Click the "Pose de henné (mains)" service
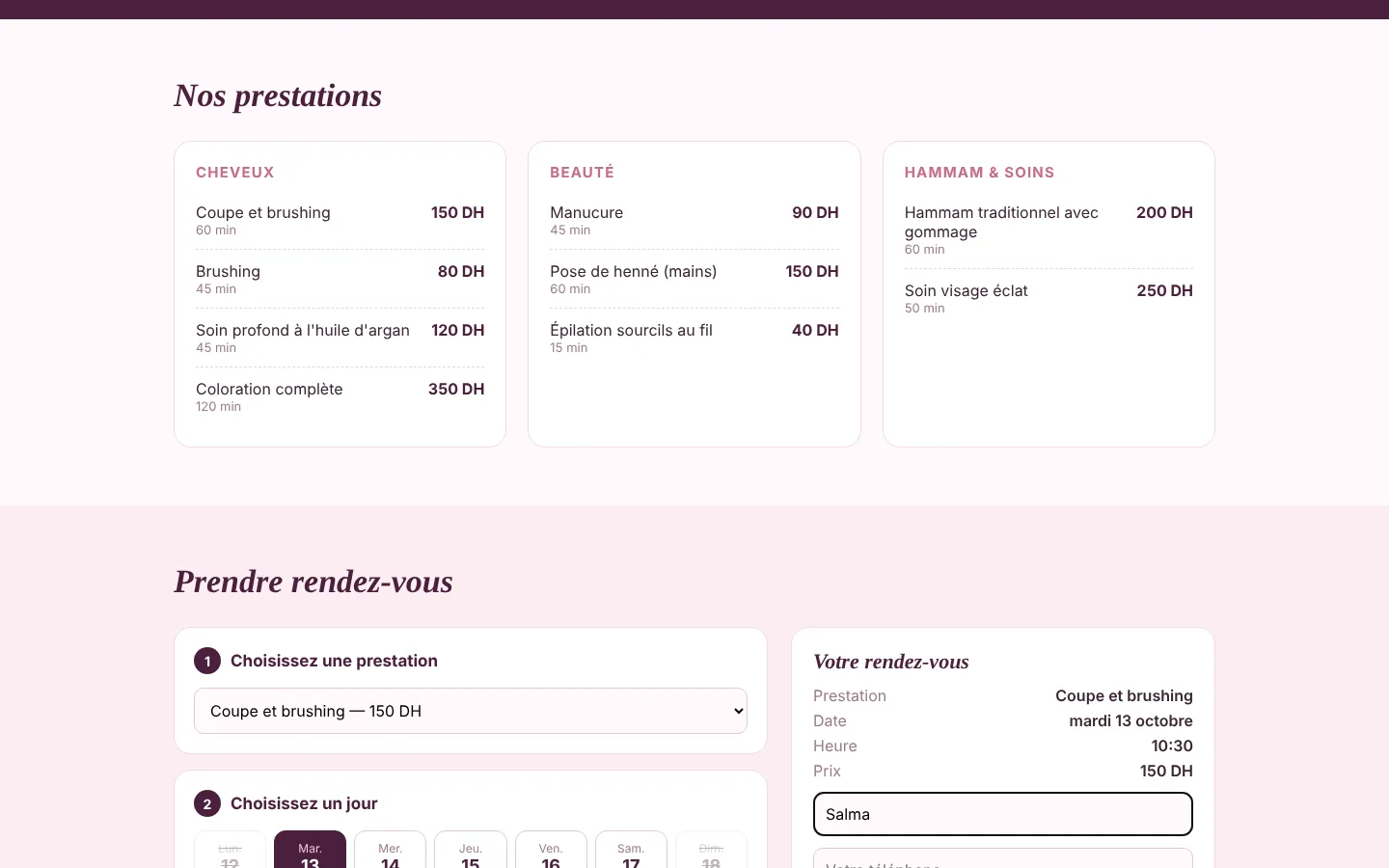 (634, 271)
